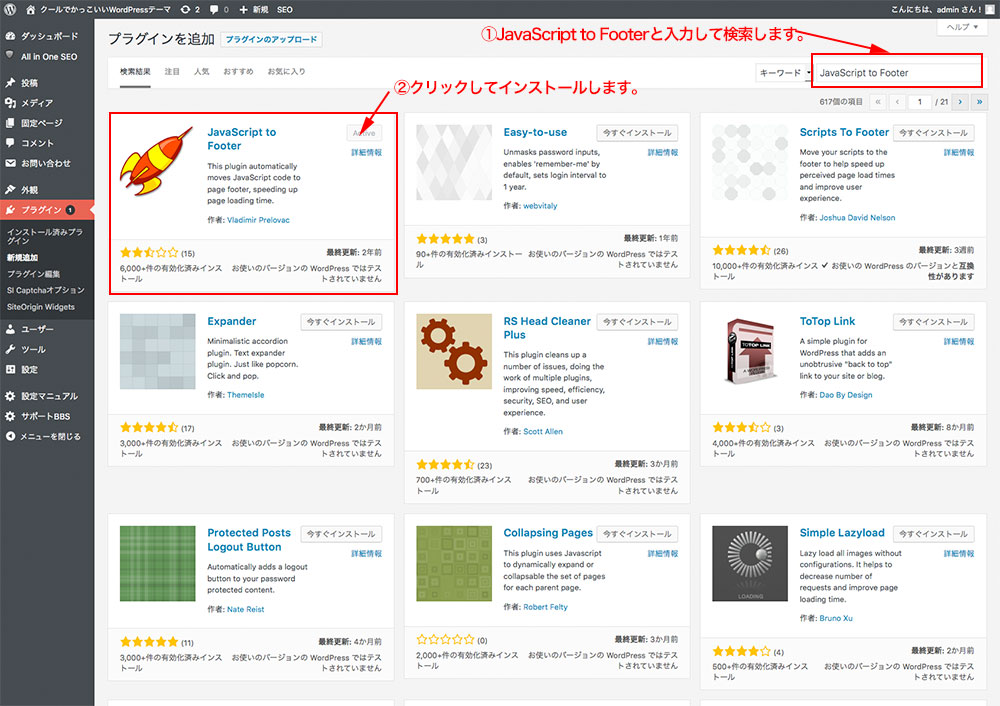Install Expander plugin now
The image size is (1000, 706).
coord(341,322)
